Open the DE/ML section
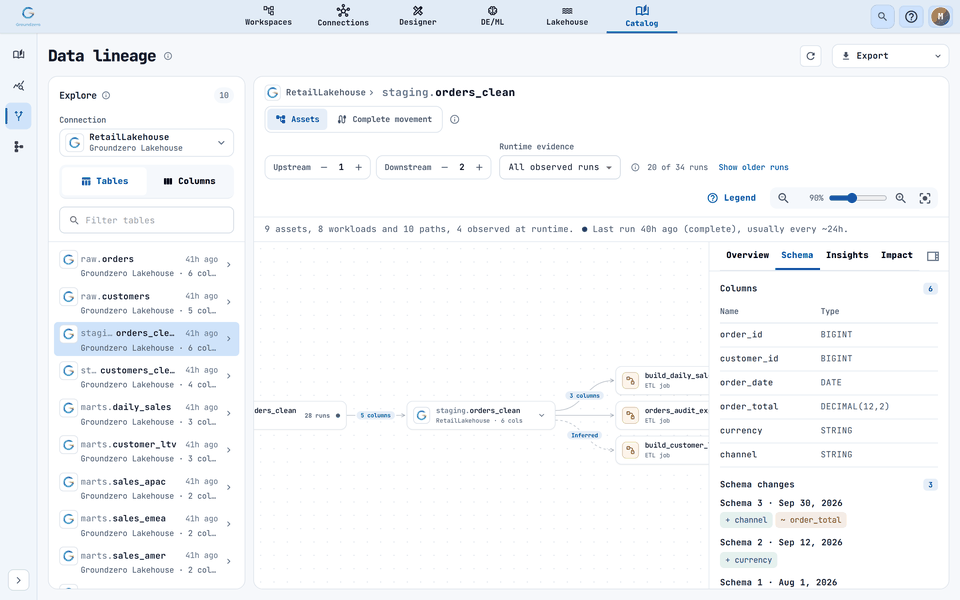The image size is (960, 600). pos(492,16)
